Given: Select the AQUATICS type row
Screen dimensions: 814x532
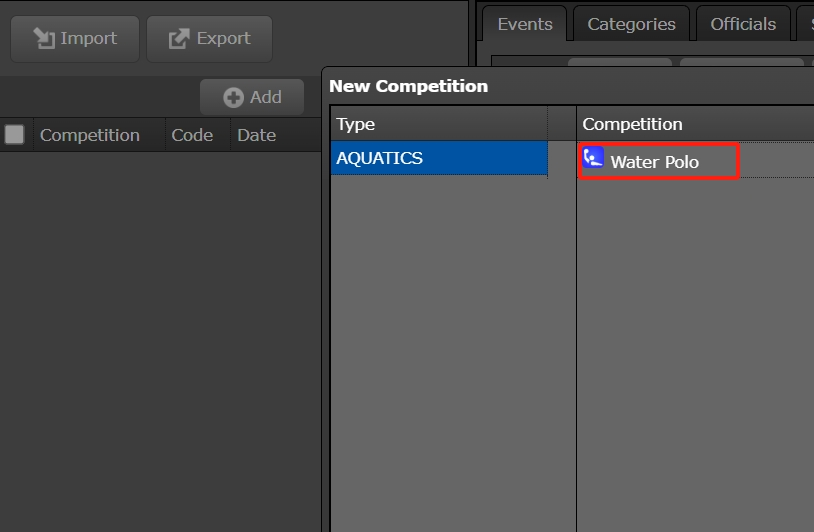Looking at the screenshot, I should pos(439,158).
